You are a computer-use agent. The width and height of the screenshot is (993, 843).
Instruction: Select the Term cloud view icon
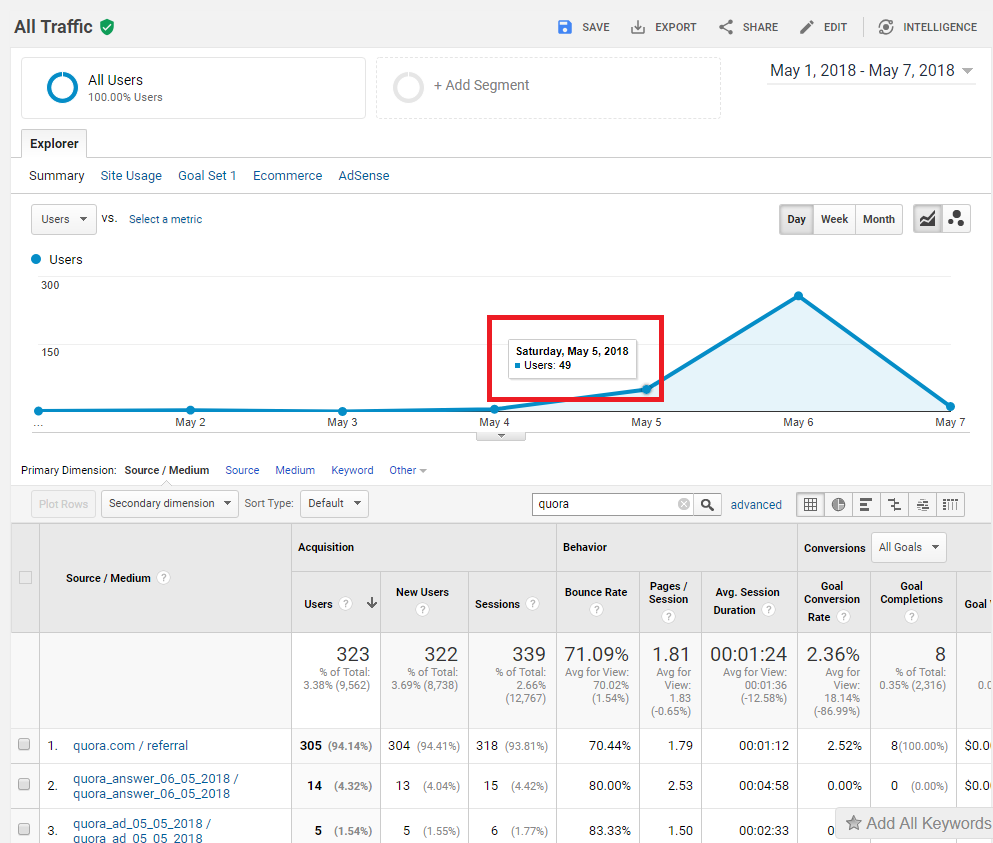(923, 504)
